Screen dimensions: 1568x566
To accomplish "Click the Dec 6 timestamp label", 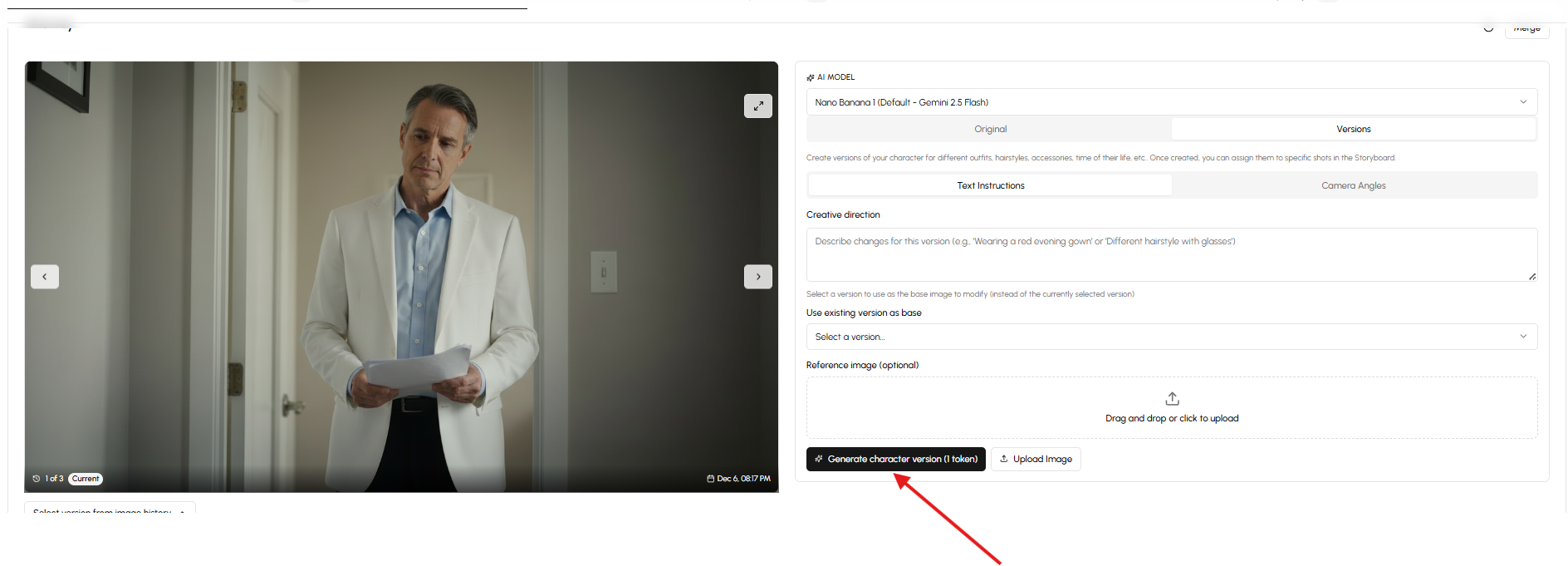I will (738, 479).
